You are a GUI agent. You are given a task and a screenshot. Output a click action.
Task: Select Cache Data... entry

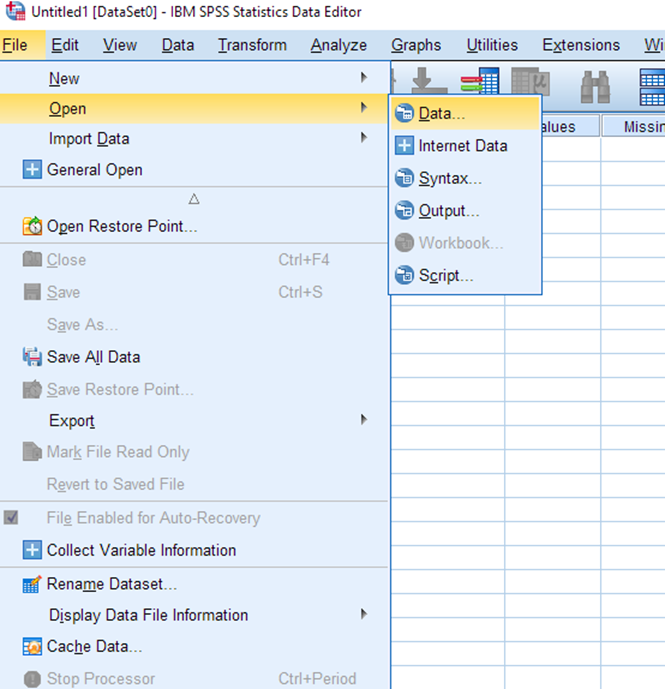click(193, 646)
